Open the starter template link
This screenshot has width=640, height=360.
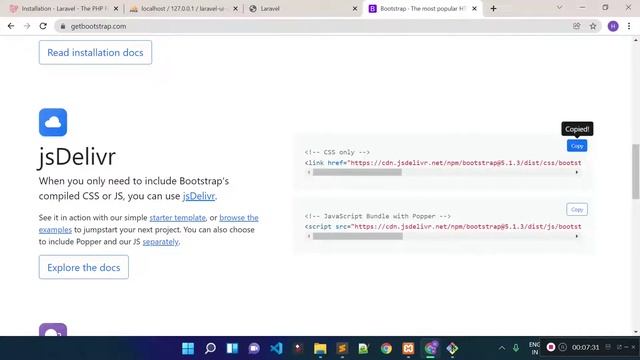(x=178, y=218)
